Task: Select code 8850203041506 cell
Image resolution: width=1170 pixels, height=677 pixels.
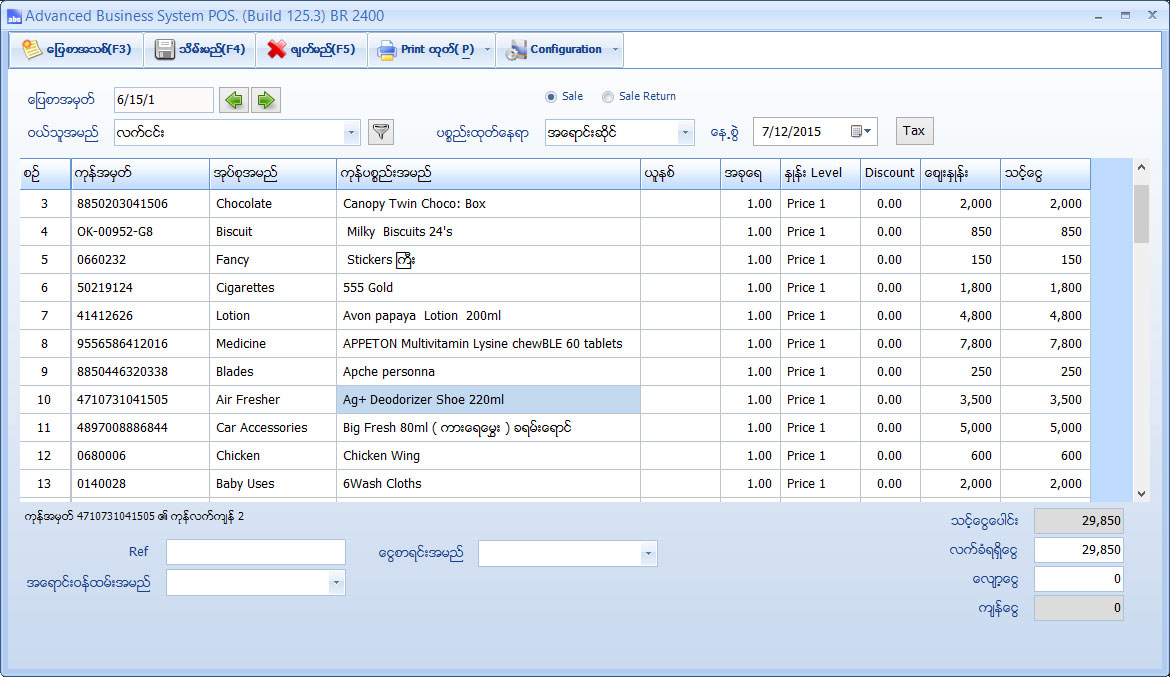Action: [x=140, y=204]
